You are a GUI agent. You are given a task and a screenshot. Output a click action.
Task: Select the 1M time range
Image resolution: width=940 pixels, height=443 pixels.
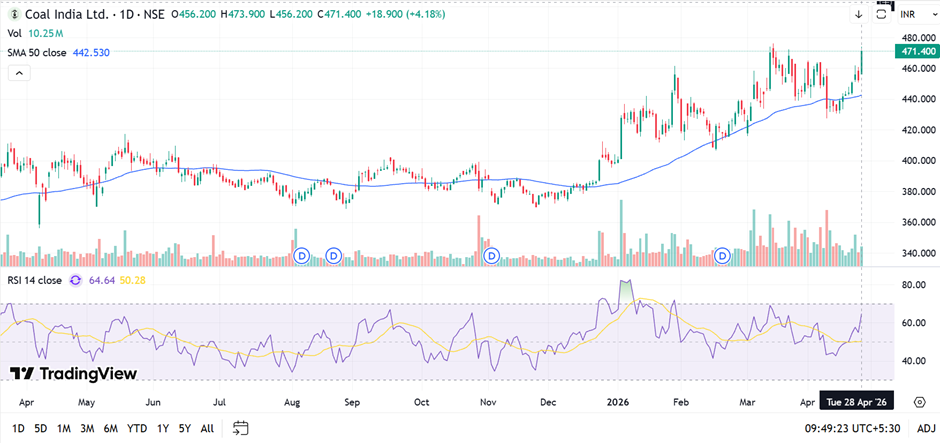tap(63, 429)
